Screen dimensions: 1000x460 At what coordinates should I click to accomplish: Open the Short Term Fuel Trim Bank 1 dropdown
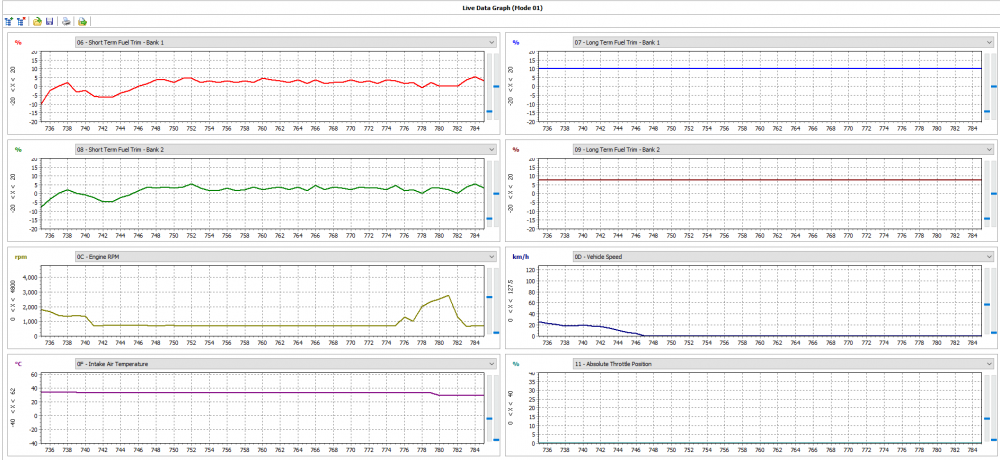[x=284, y=42]
